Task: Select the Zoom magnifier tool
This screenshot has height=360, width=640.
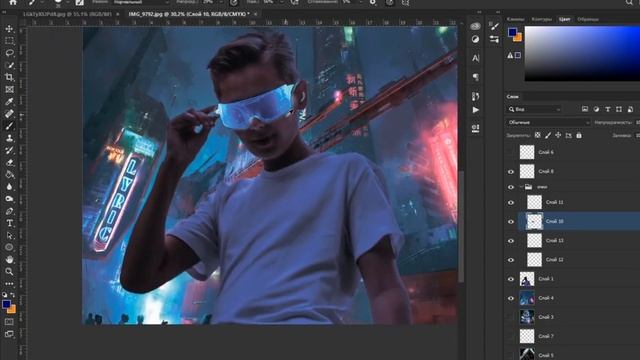Action: coord(9,271)
